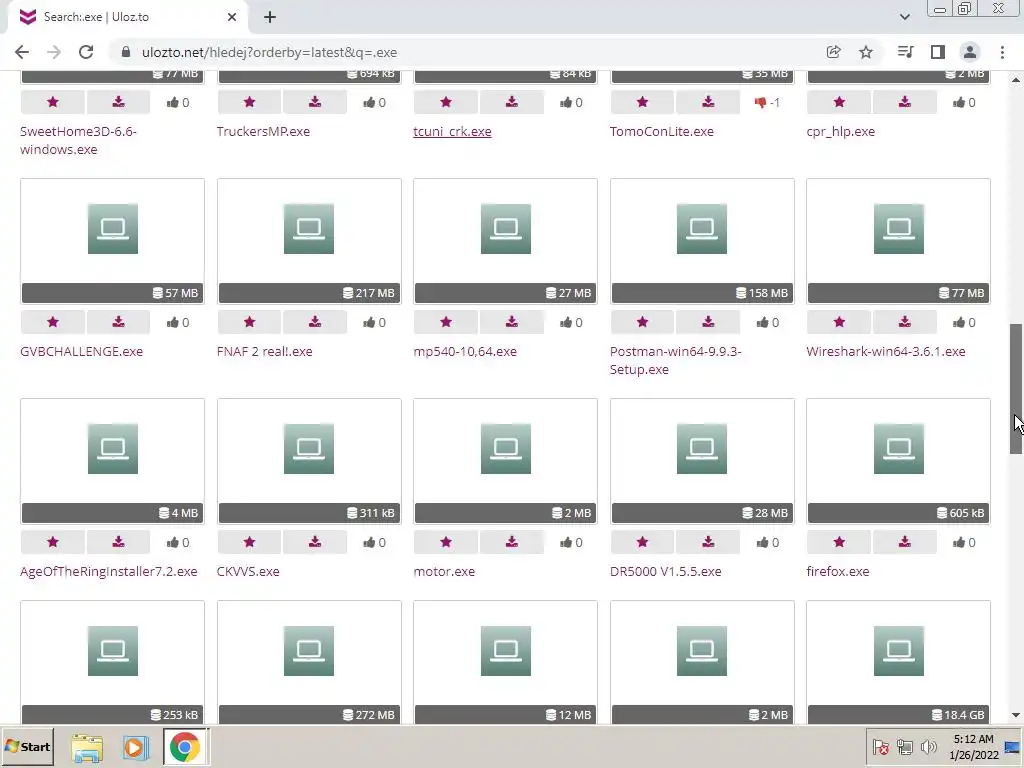Open the TruckersMP.exe file link
The image size is (1024, 768).
tap(263, 131)
